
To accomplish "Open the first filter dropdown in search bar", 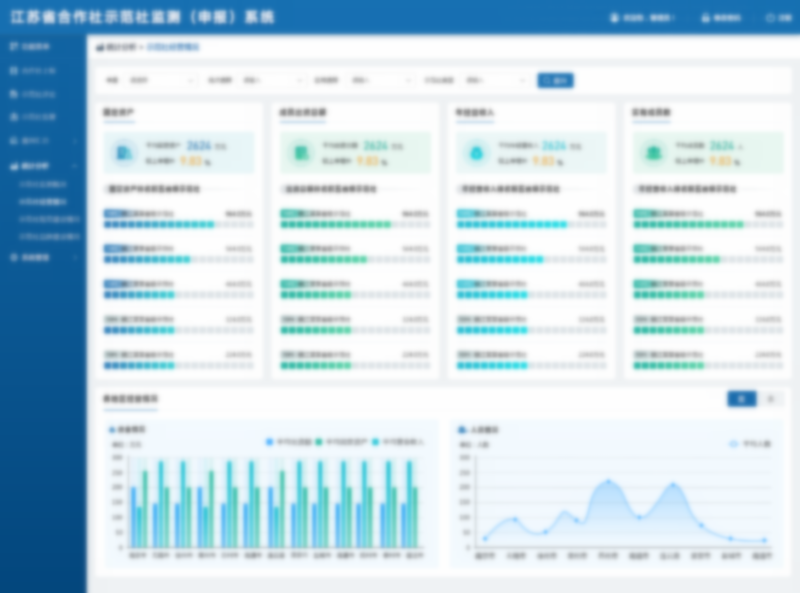I will (162, 80).
